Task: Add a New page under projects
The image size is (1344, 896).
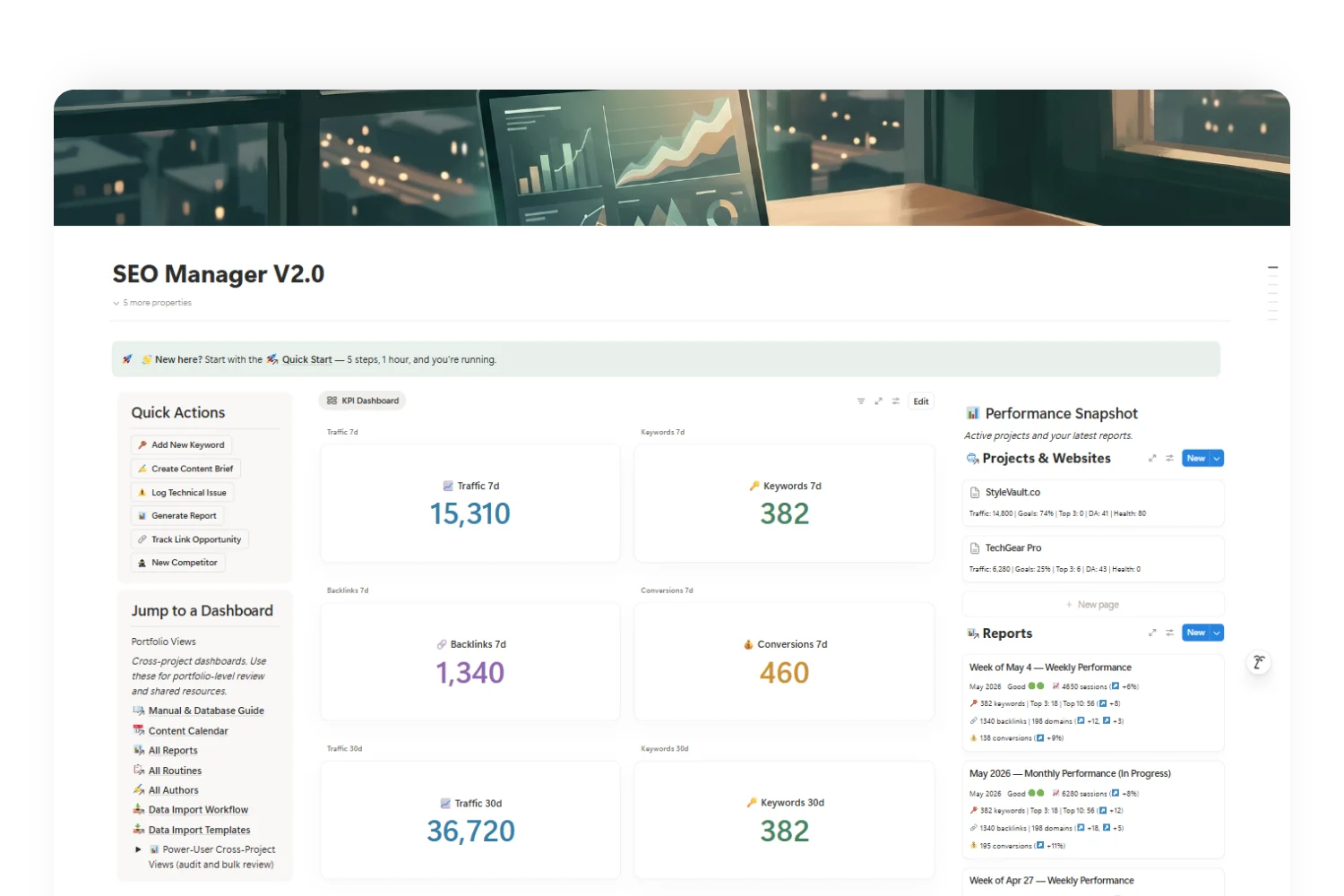Action: click(x=1093, y=605)
